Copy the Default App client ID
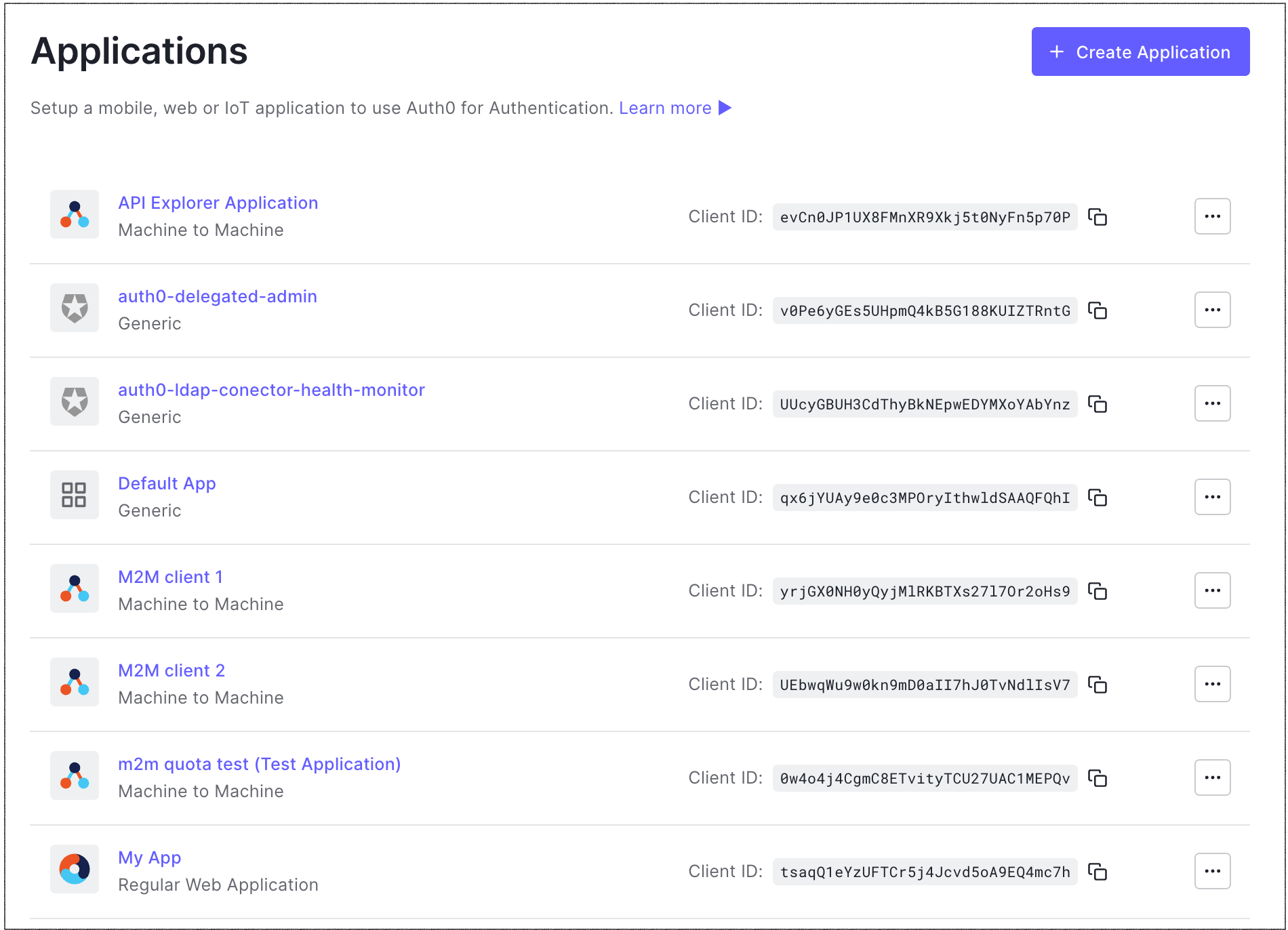Screen dimensions: 1288x930 click(1097, 498)
